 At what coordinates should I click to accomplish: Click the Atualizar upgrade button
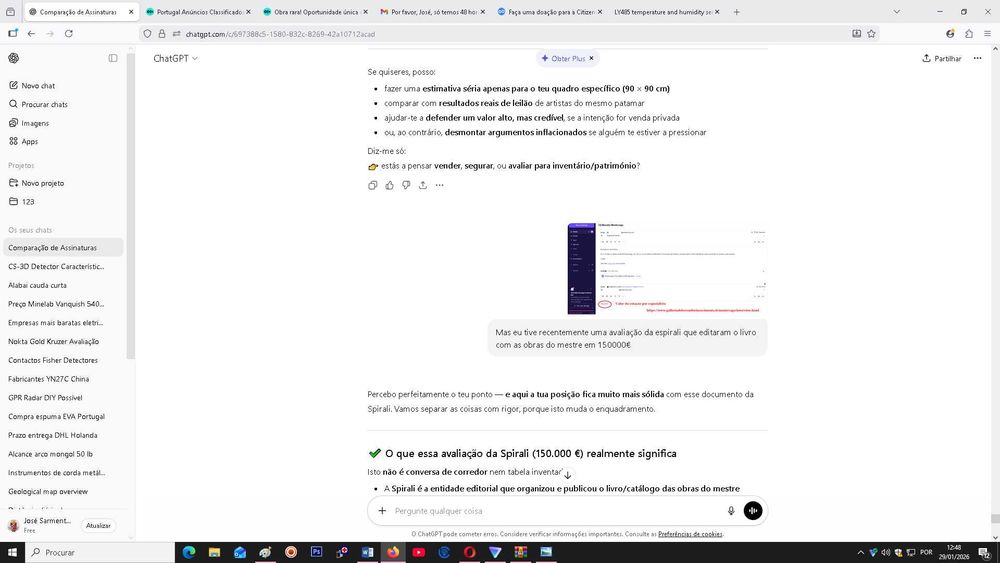click(x=98, y=526)
